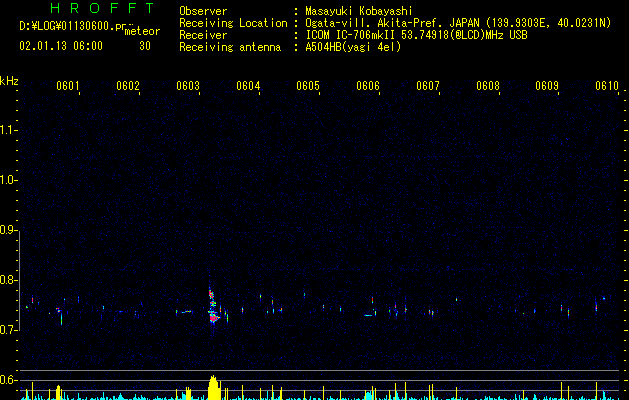Click the 0606 time marker
The image size is (629, 400).
[x=368, y=86]
